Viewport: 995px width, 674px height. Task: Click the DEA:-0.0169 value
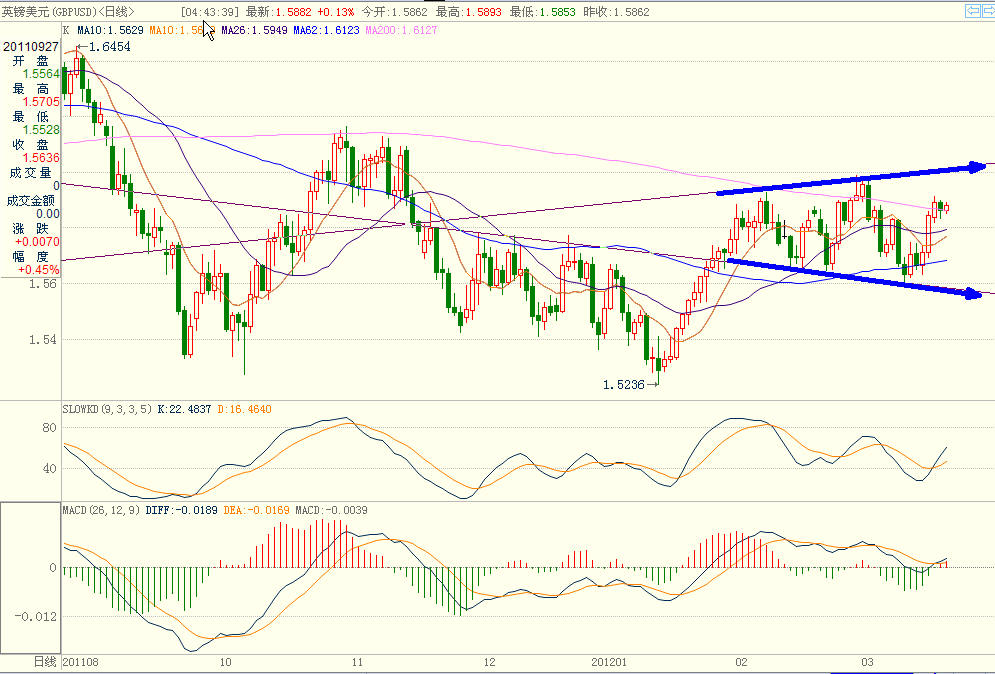pos(257,510)
